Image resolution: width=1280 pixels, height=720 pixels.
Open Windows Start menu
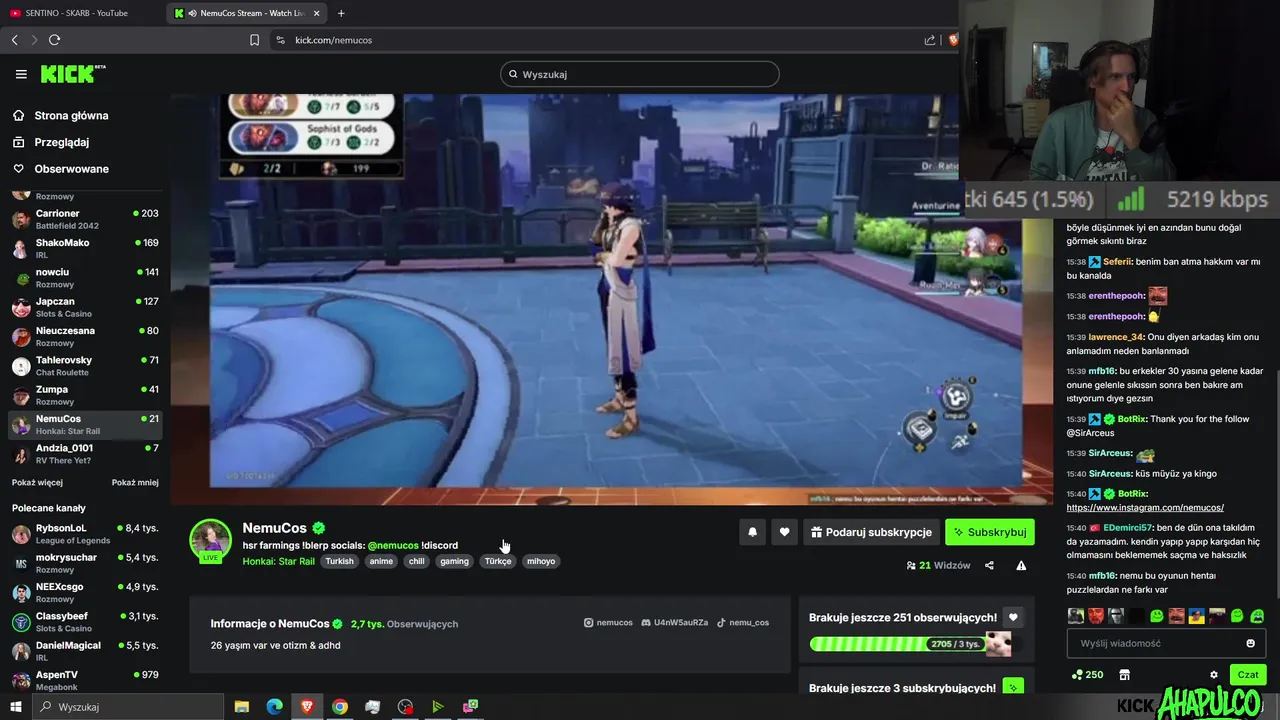point(16,706)
